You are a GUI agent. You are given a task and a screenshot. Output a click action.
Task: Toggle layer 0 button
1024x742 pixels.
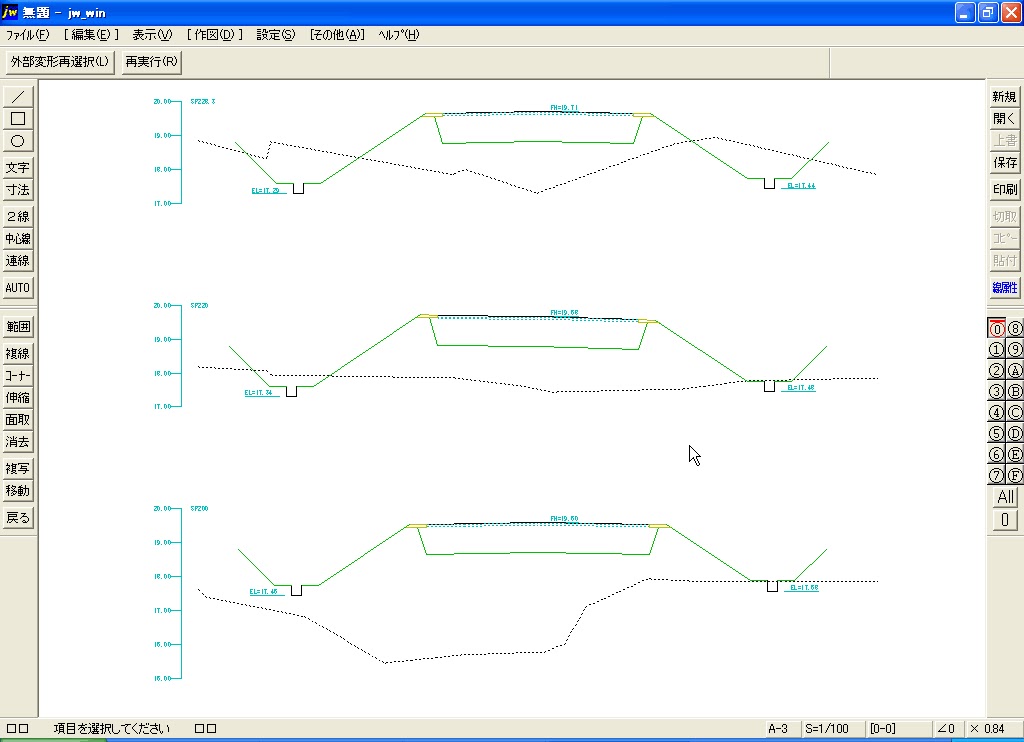pos(996,328)
